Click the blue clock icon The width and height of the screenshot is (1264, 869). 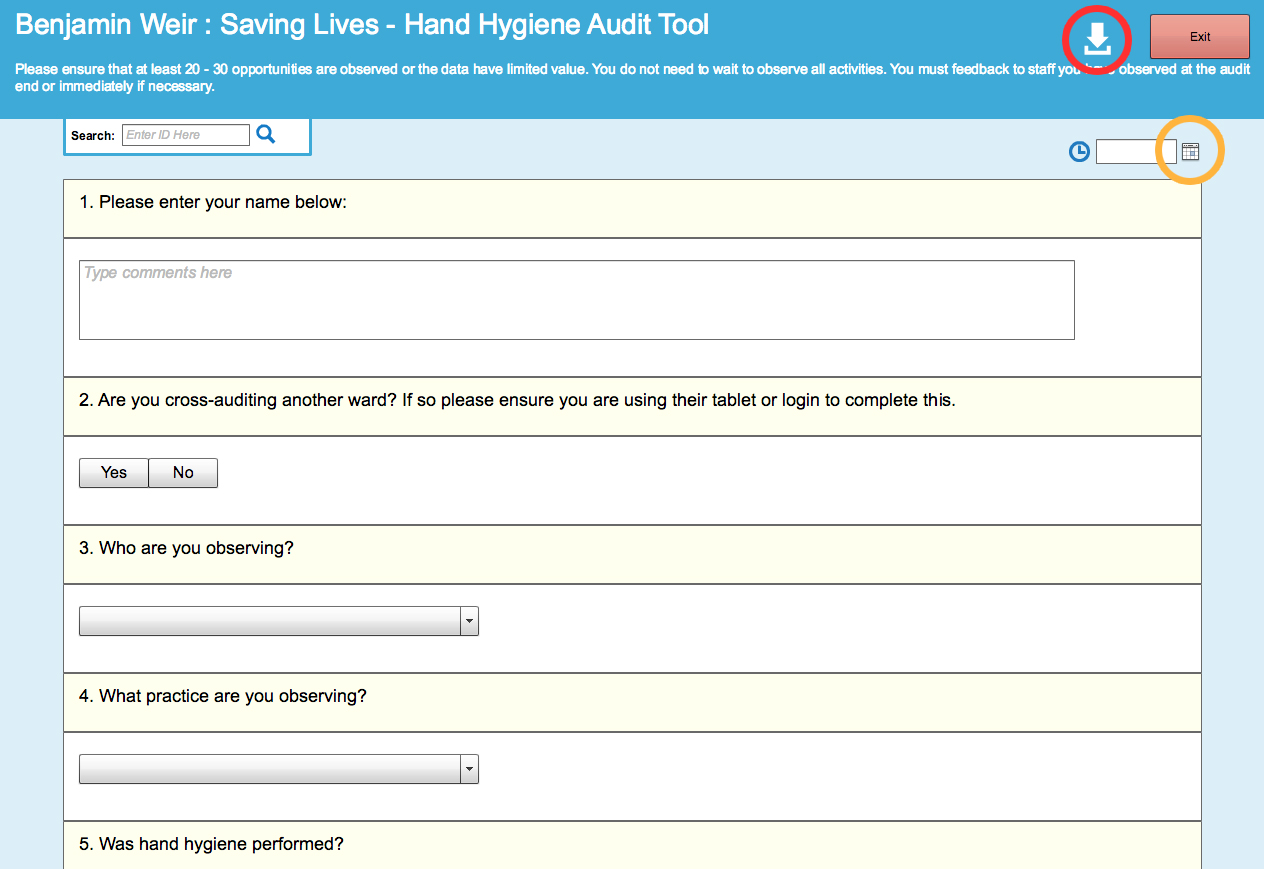coord(1079,152)
